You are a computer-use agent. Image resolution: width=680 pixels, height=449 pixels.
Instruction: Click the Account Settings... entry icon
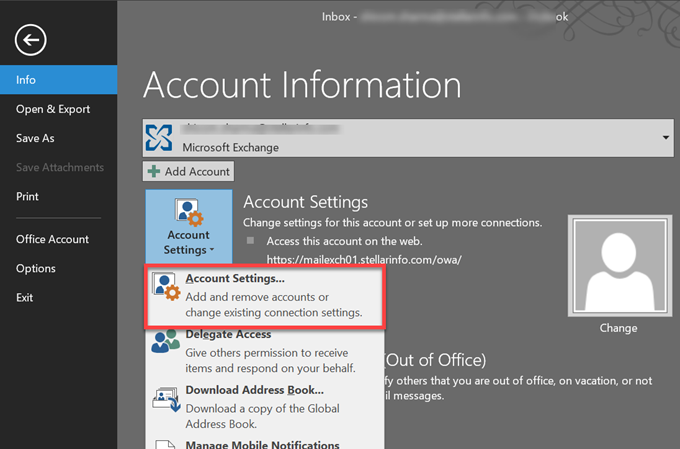click(x=166, y=286)
